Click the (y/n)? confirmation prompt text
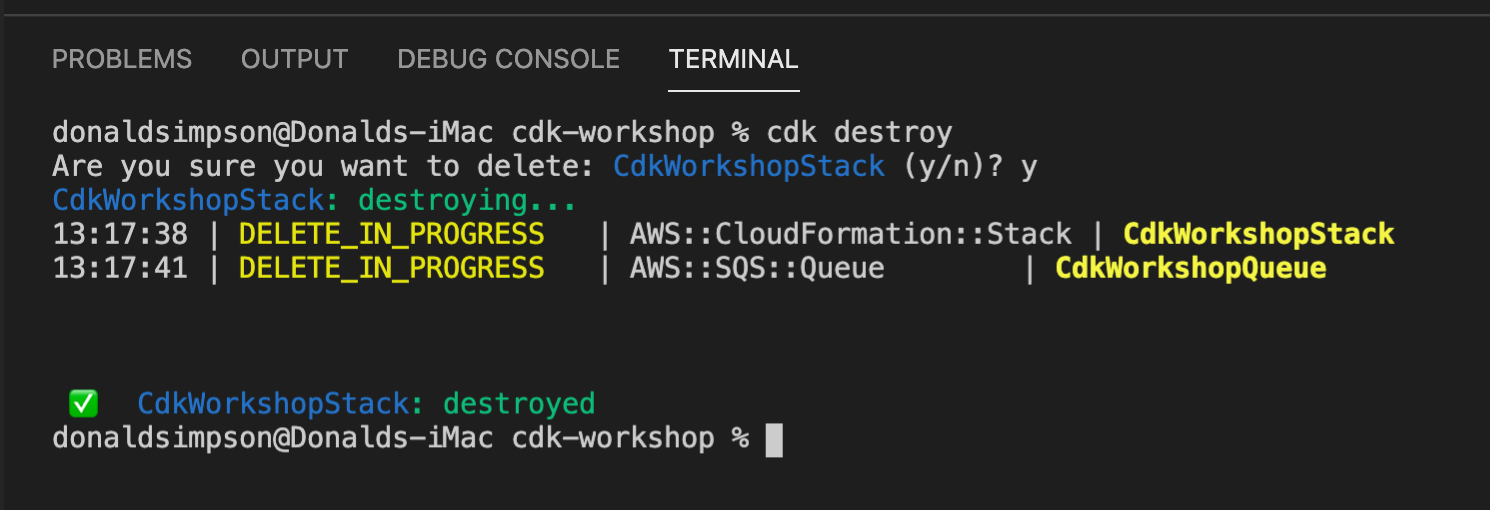The width and height of the screenshot is (1490, 510). coord(953,166)
